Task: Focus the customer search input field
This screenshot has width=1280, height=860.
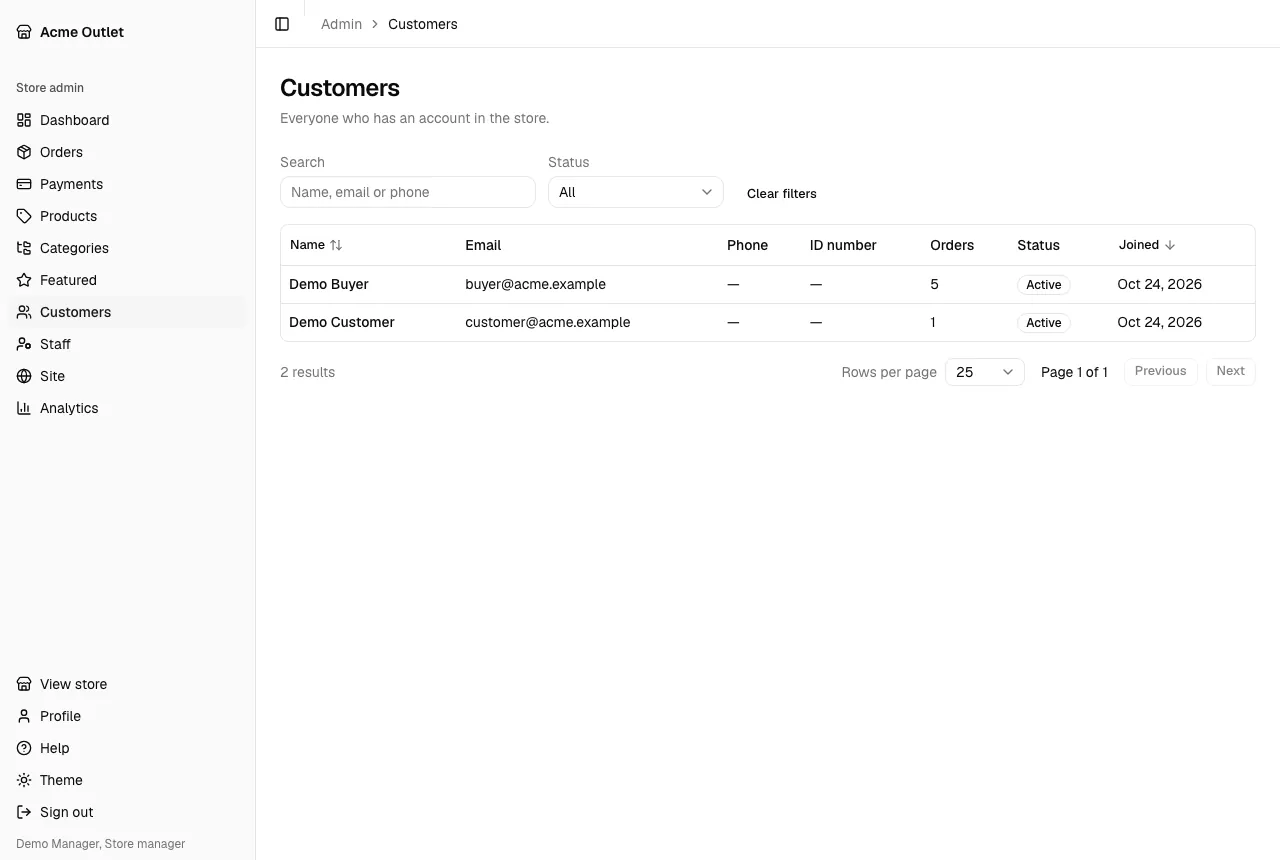Action: (x=408, y=192)
